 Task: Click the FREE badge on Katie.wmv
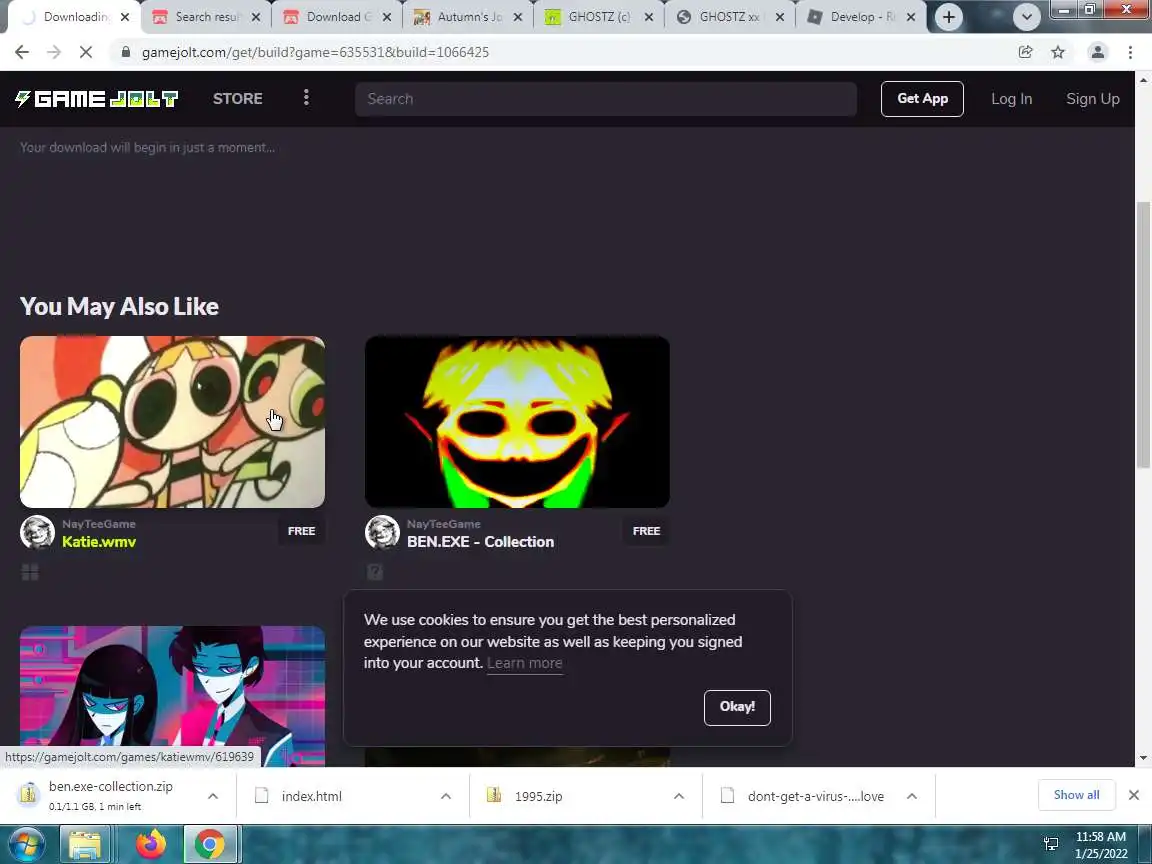301,530
